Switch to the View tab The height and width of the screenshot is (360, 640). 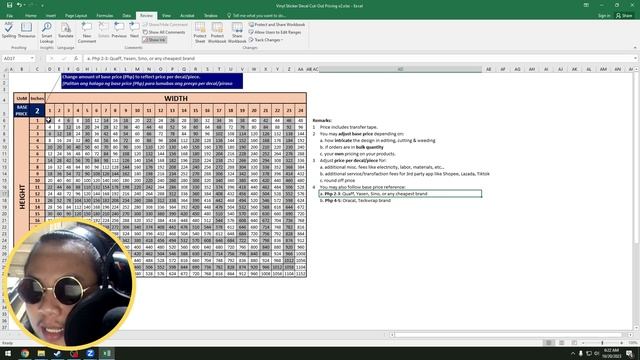167,16
